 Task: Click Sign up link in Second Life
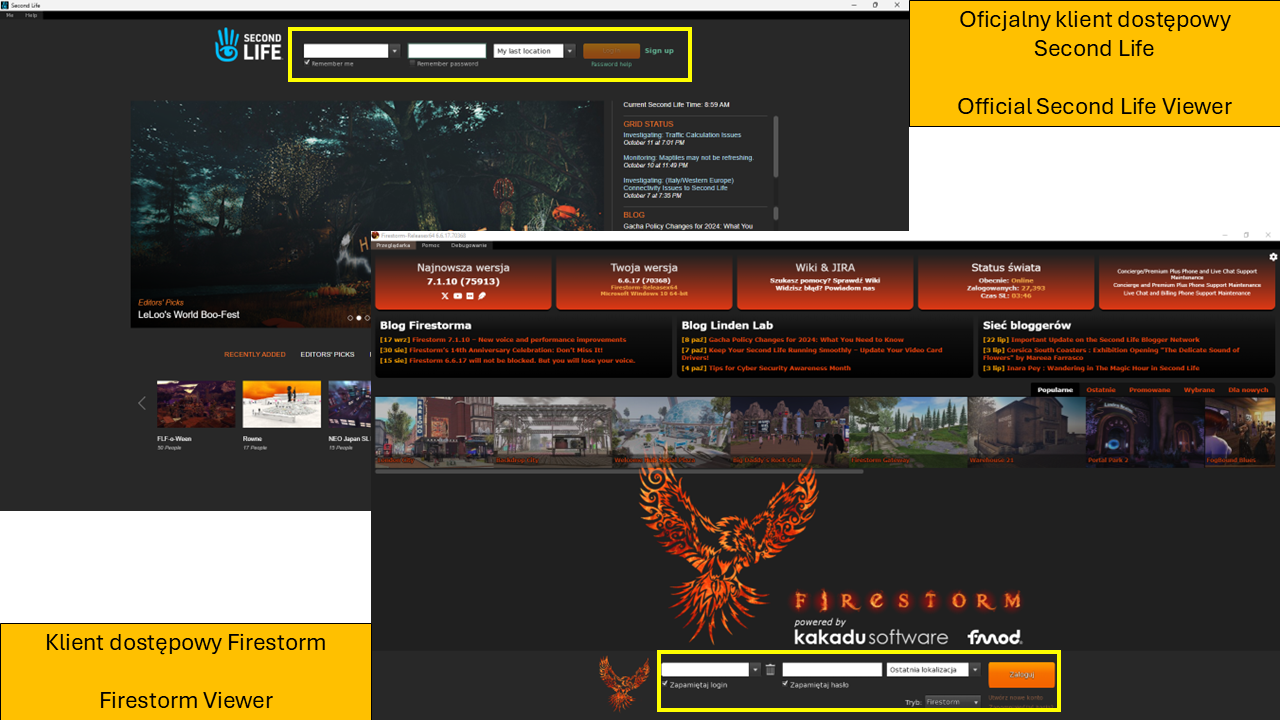[x=659, y=51]
